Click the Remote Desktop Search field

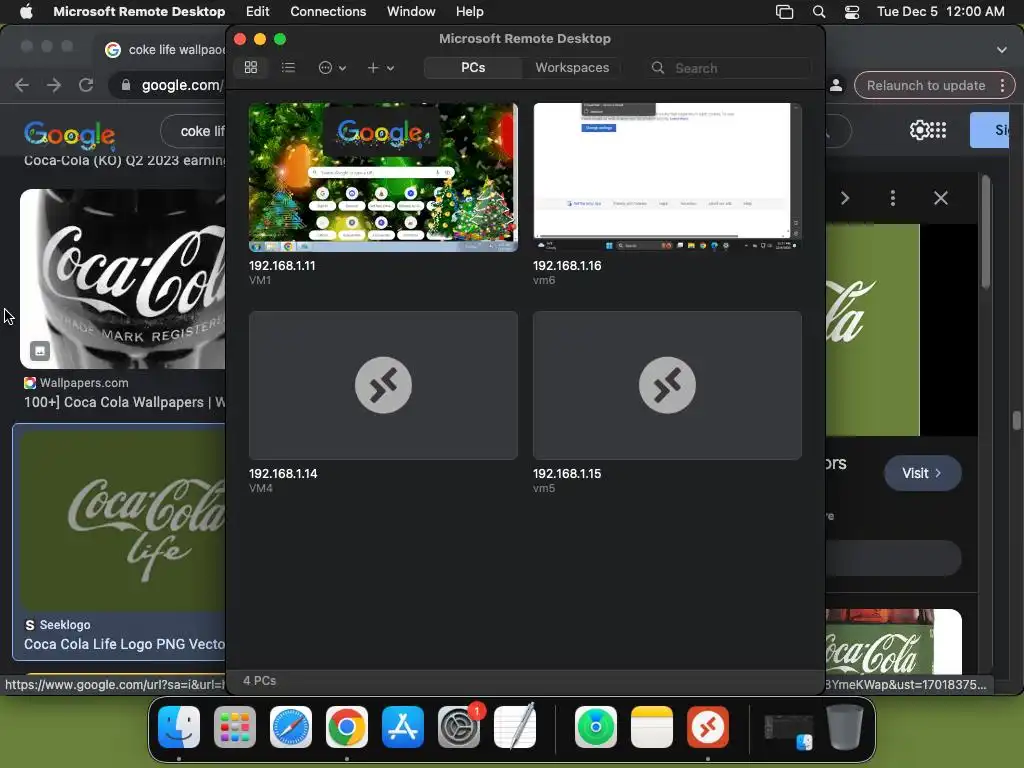(x=730, y=68)
